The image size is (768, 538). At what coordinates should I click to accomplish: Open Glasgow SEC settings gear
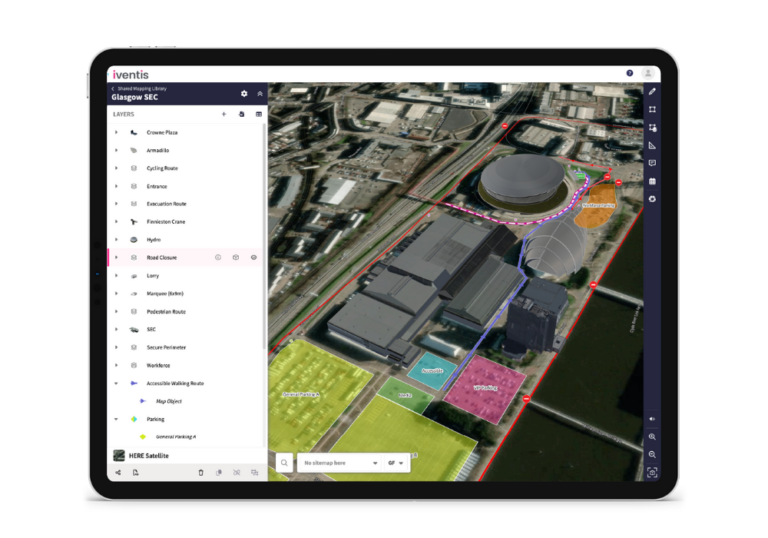244,93
